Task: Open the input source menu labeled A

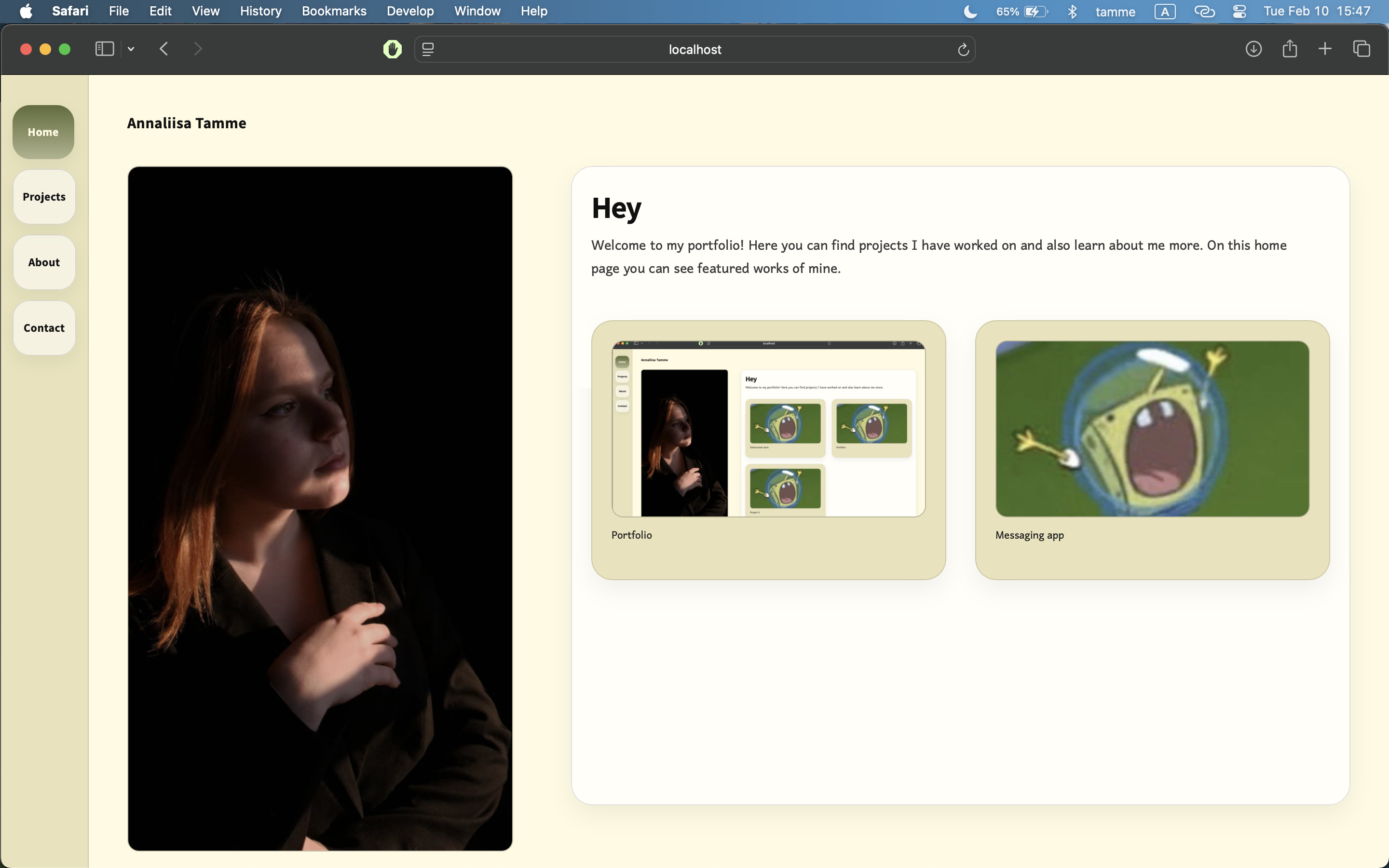Action: pyautogui.click(x=1166, y=11)
